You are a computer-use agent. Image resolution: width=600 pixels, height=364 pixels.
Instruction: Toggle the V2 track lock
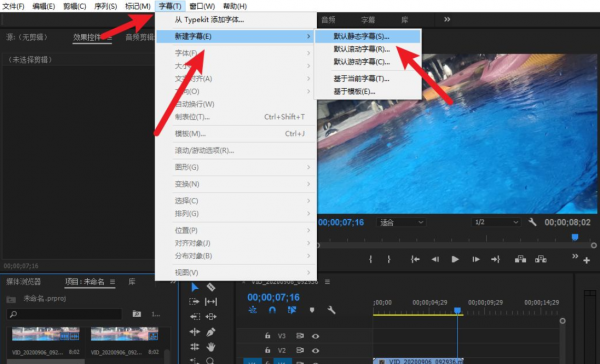coord(267,350)
